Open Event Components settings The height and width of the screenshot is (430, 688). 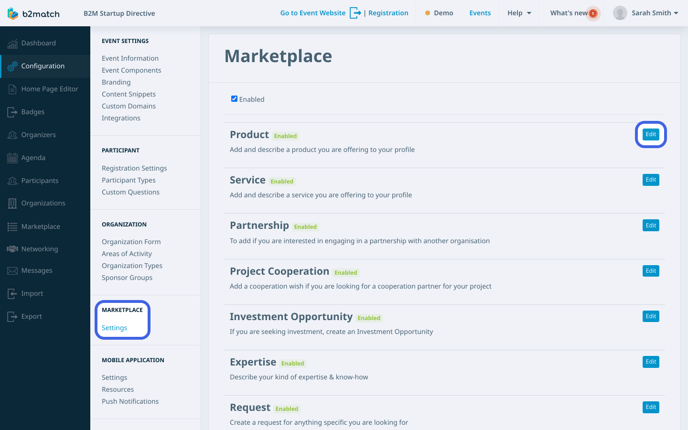pos(131,70)
